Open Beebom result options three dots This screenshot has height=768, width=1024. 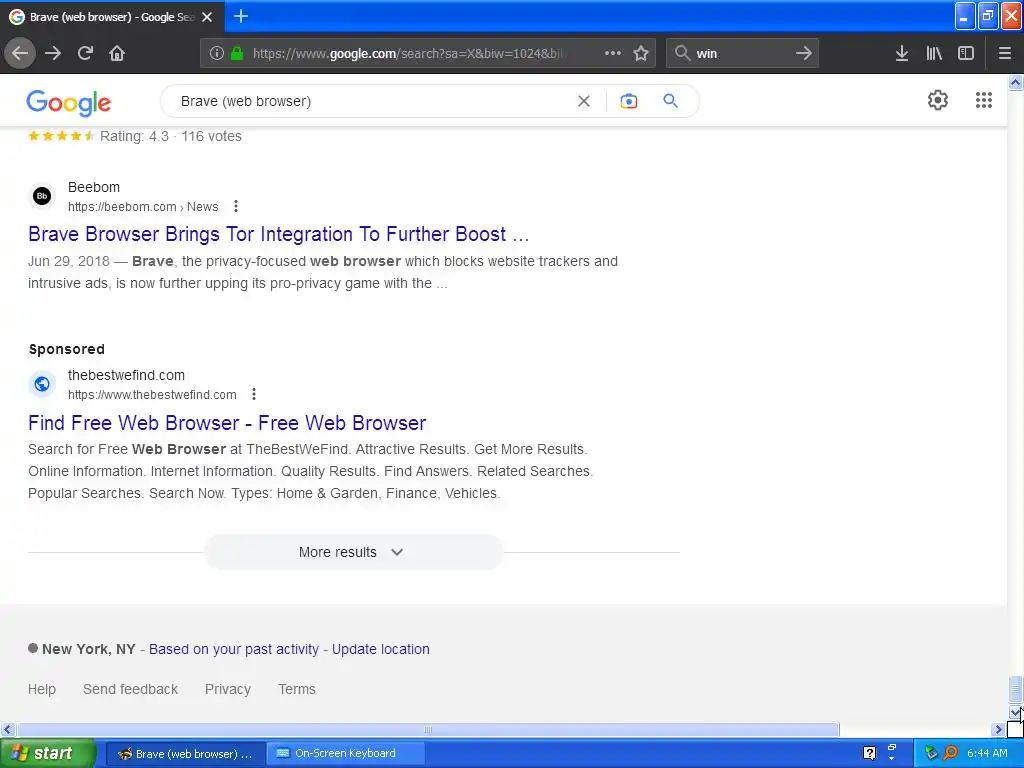[236, 206]
